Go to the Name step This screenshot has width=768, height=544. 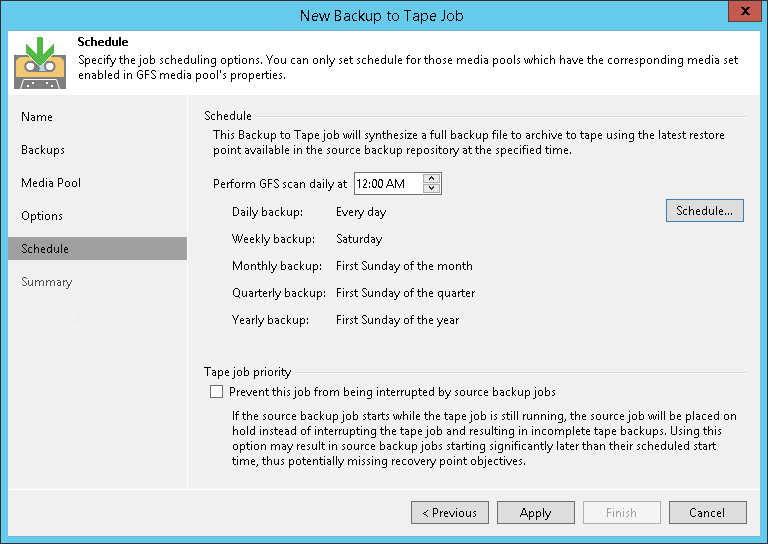point(37,117)
